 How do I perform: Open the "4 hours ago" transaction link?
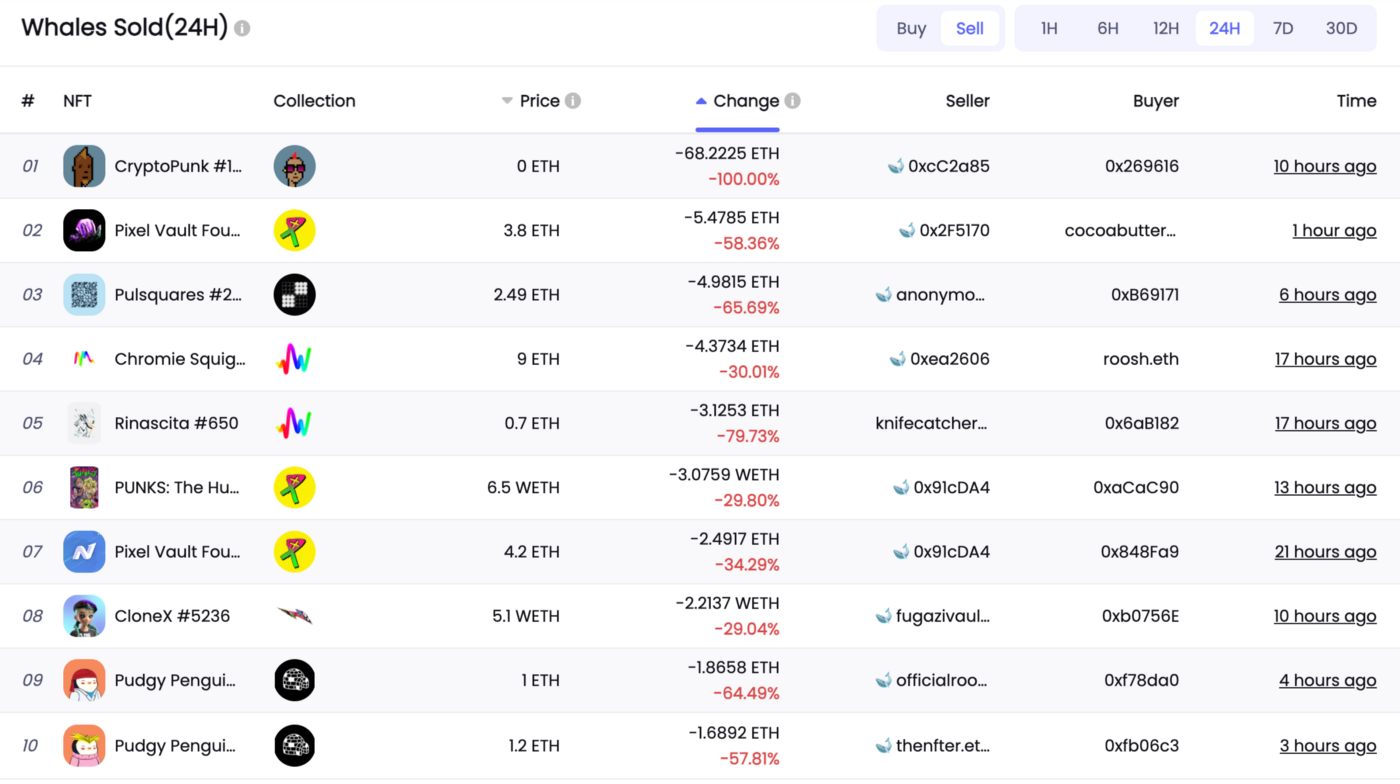1328,680
